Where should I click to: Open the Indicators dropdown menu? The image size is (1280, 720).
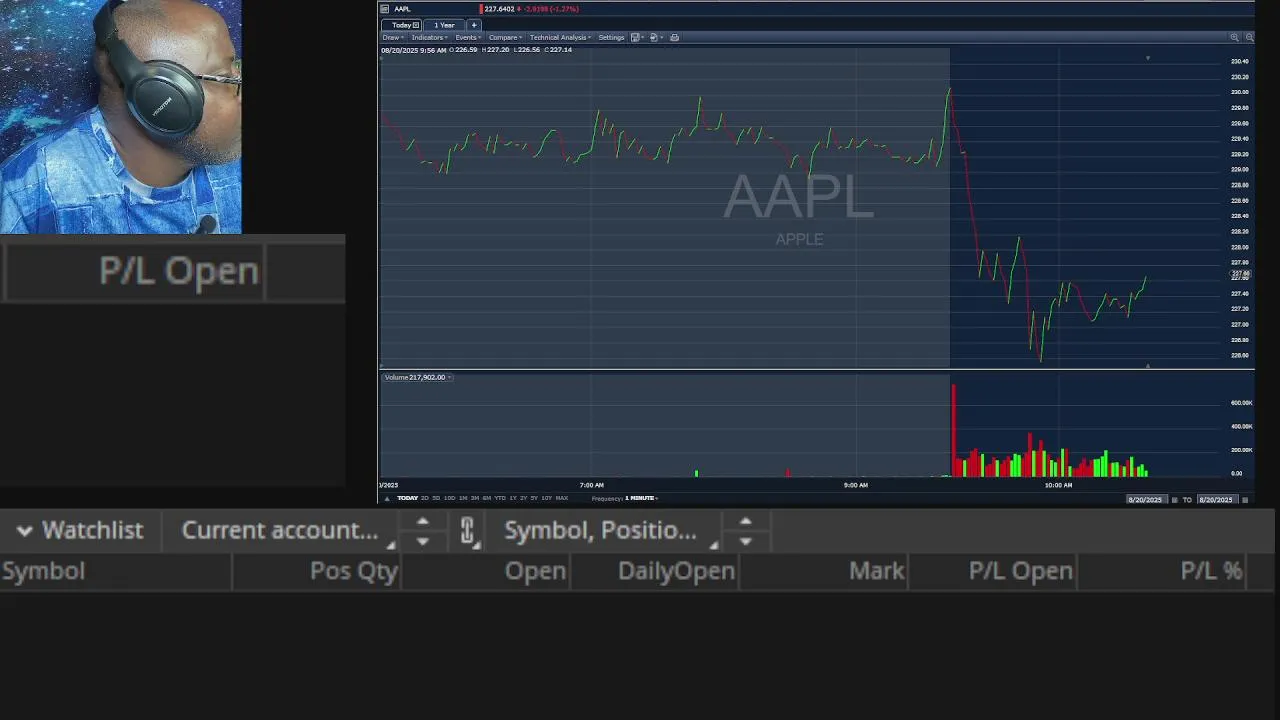430,37
